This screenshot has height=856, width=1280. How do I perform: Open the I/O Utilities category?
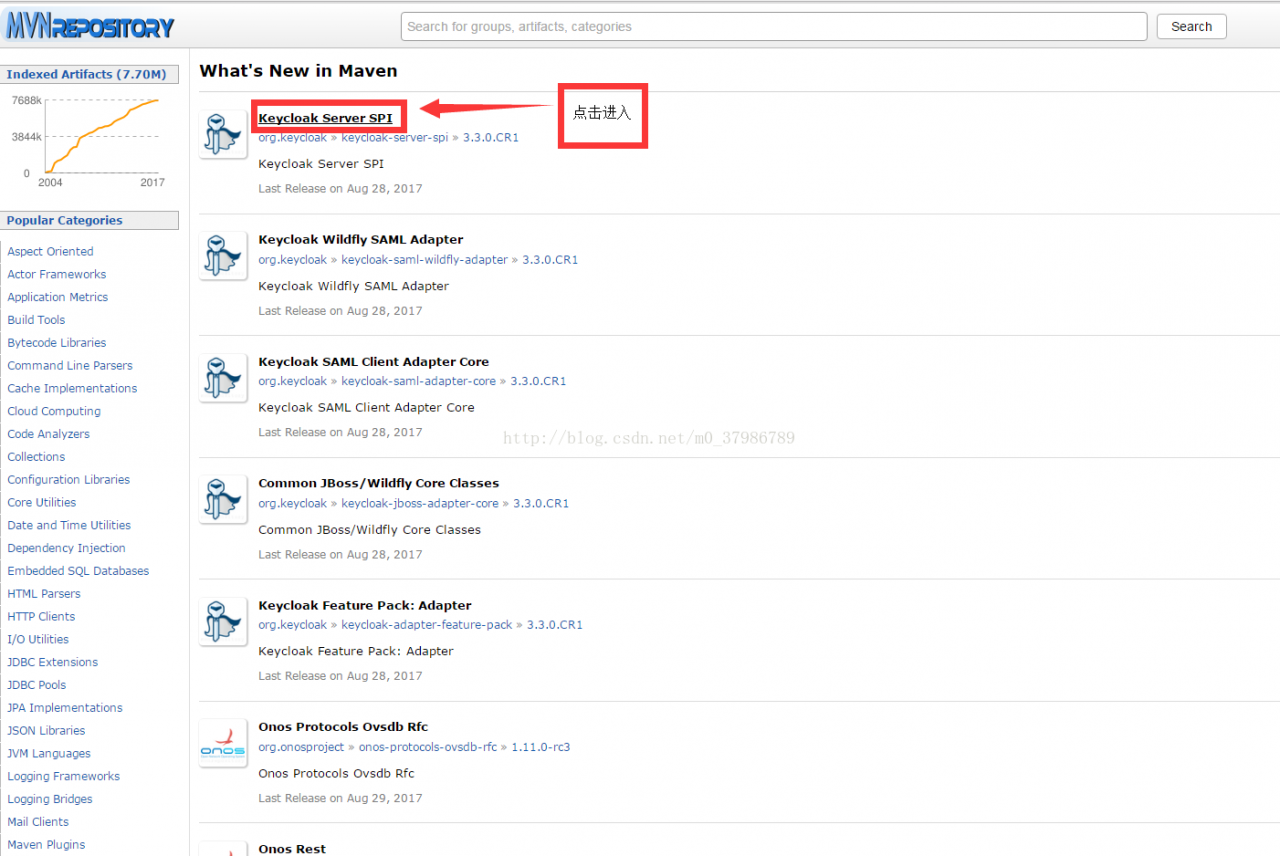point(38,639)
